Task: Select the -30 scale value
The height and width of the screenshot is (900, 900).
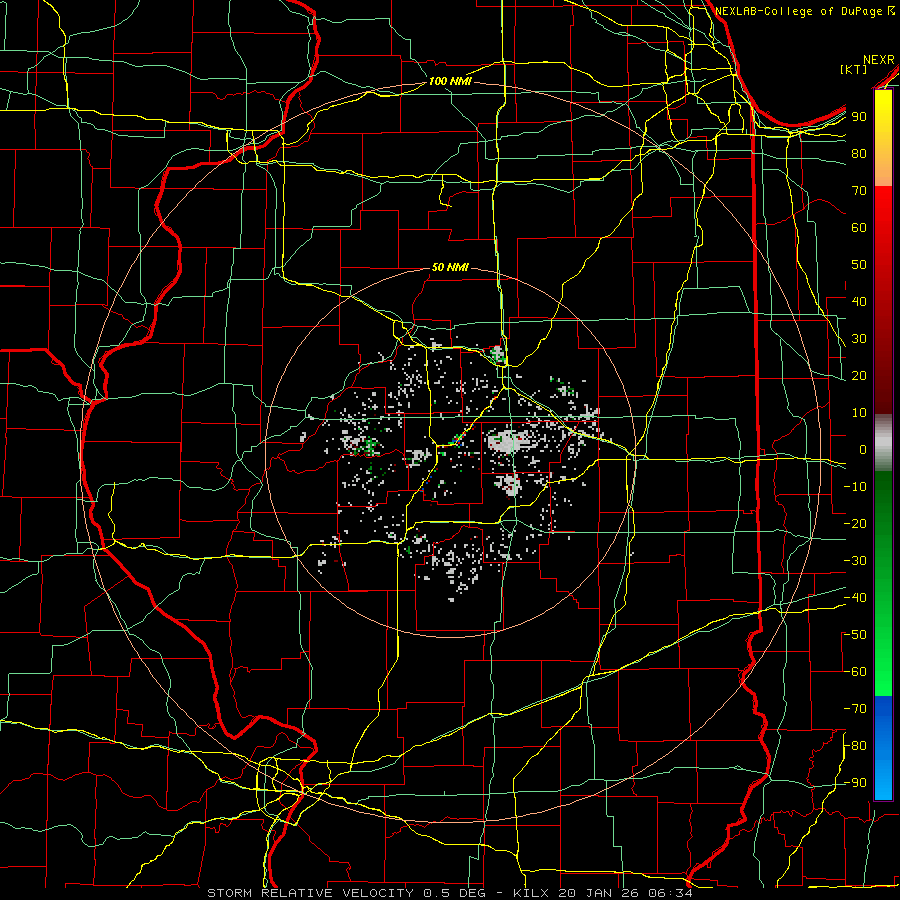Action: click(x=855, y=561)
